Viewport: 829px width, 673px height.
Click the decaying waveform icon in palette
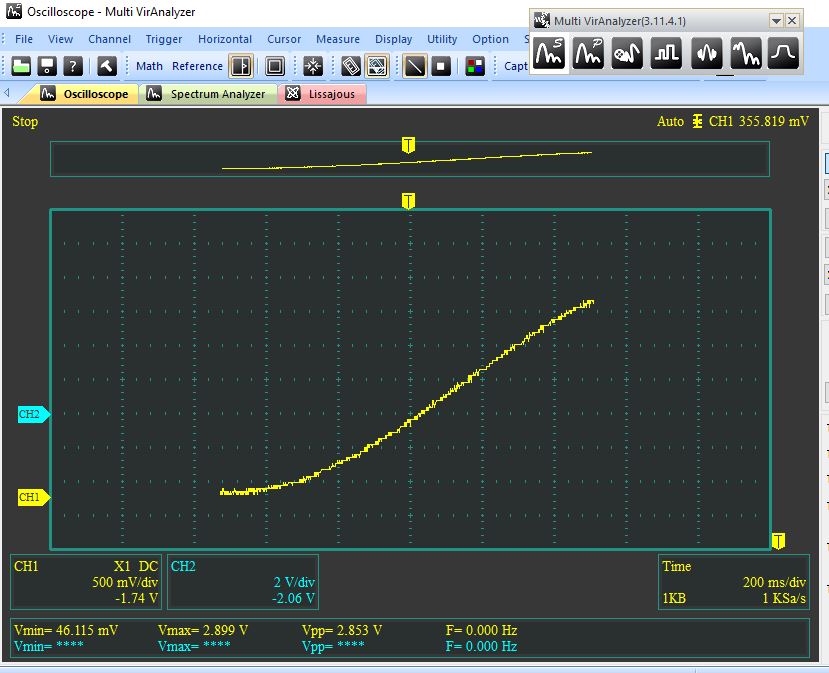[745, 53]
